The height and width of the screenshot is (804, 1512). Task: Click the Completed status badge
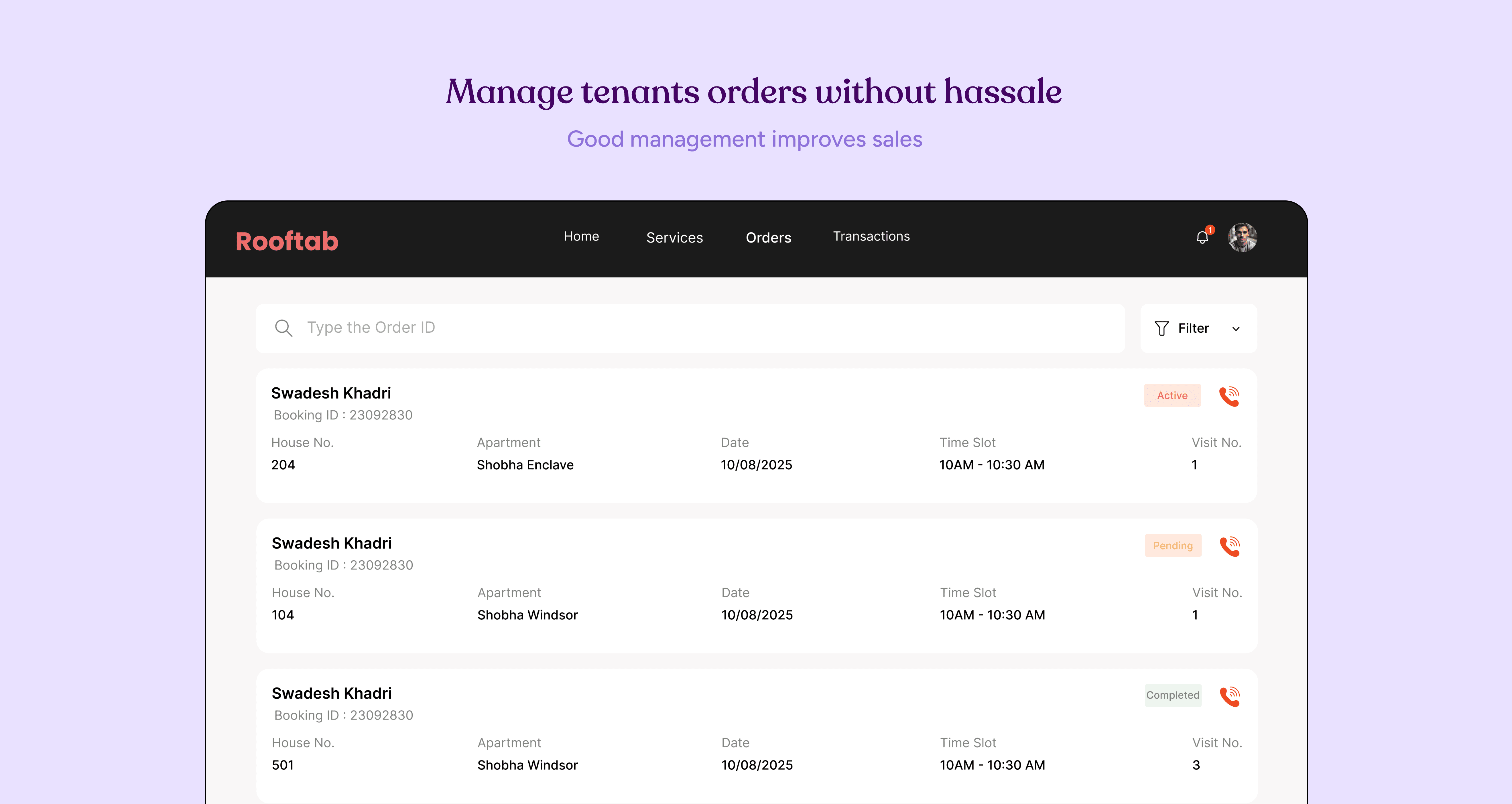[x=1173, y=695]
